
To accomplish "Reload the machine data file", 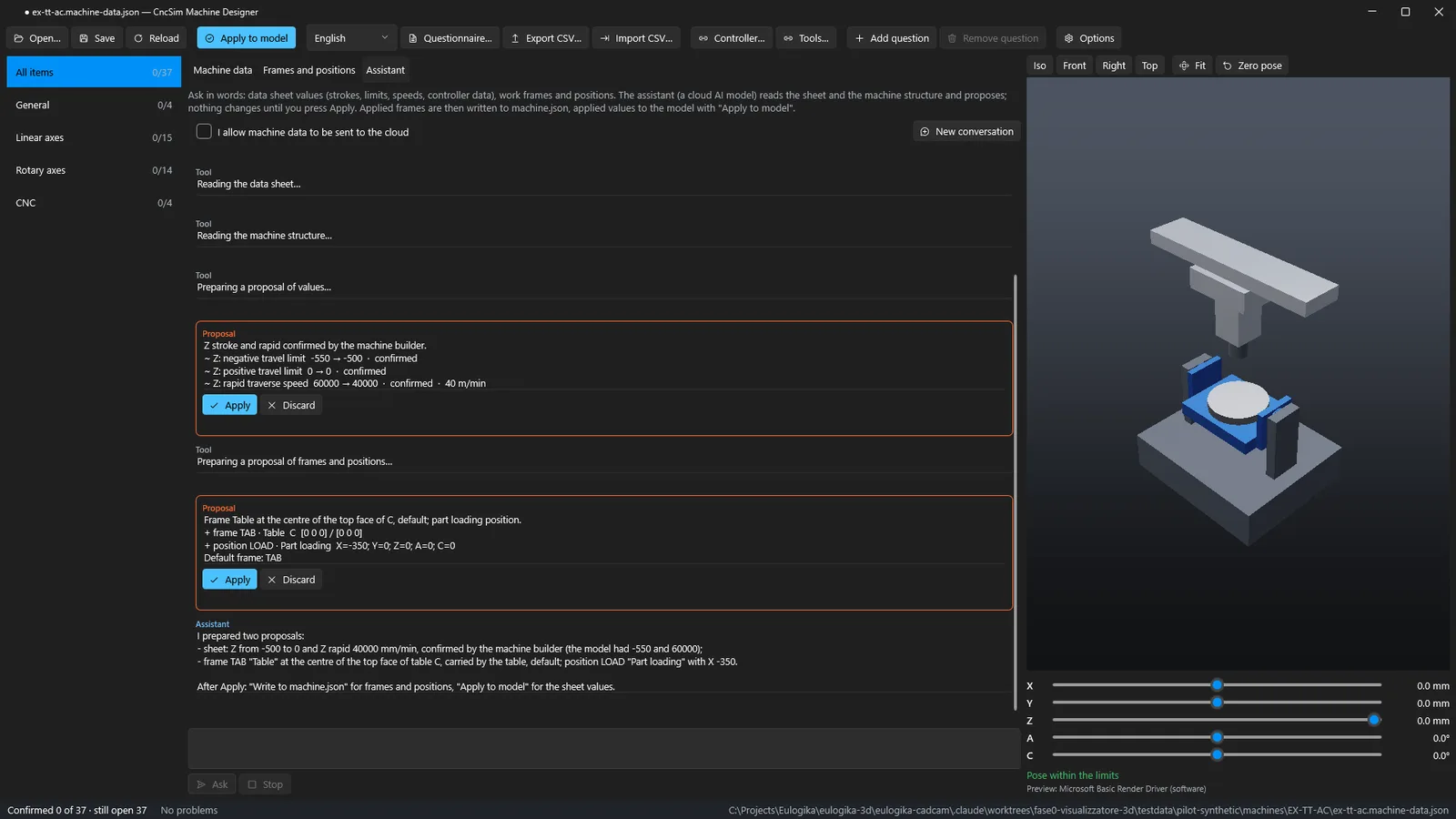I will click(157, 38).
